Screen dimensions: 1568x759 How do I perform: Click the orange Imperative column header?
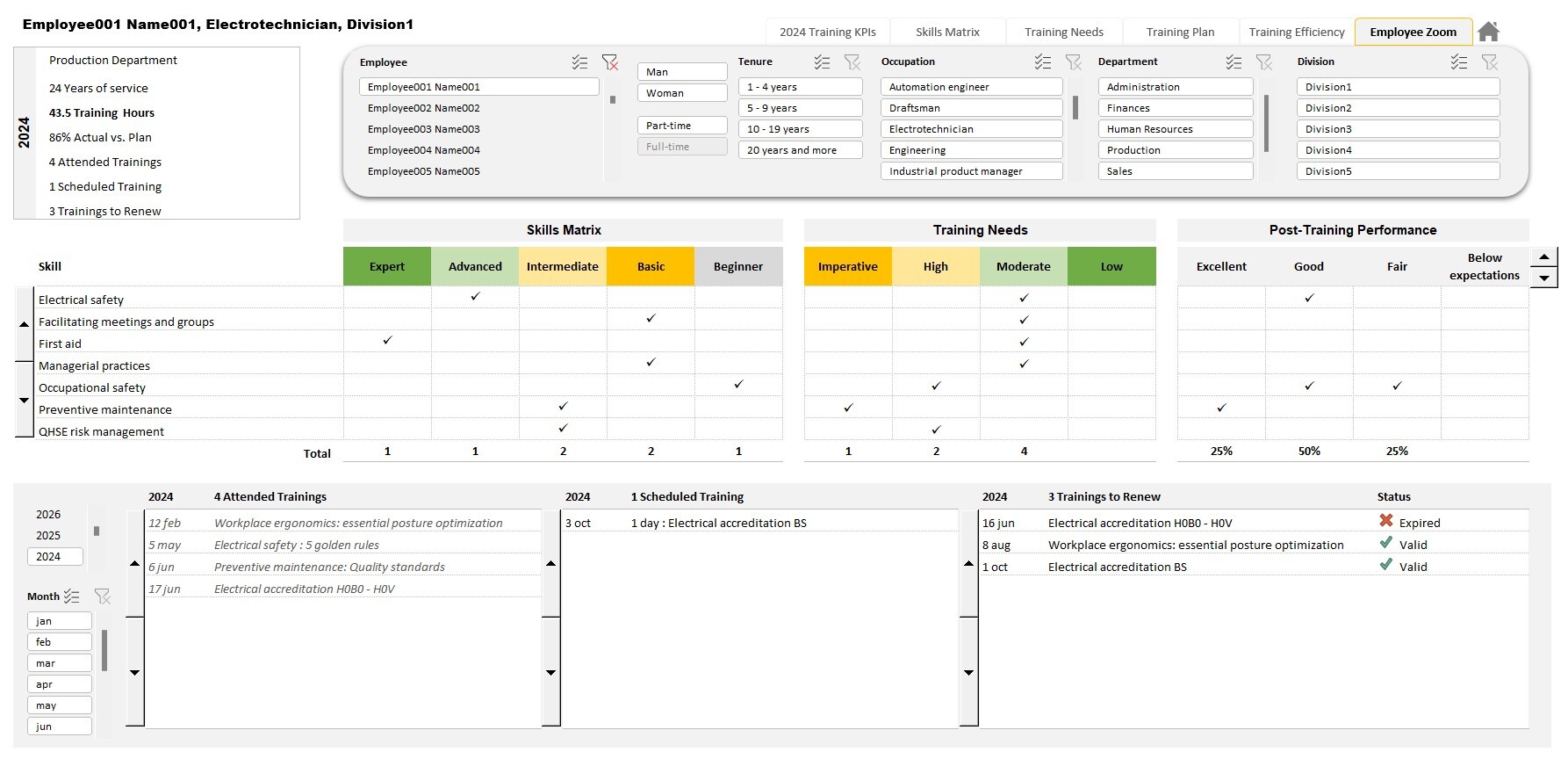click(x=848, y=266)
